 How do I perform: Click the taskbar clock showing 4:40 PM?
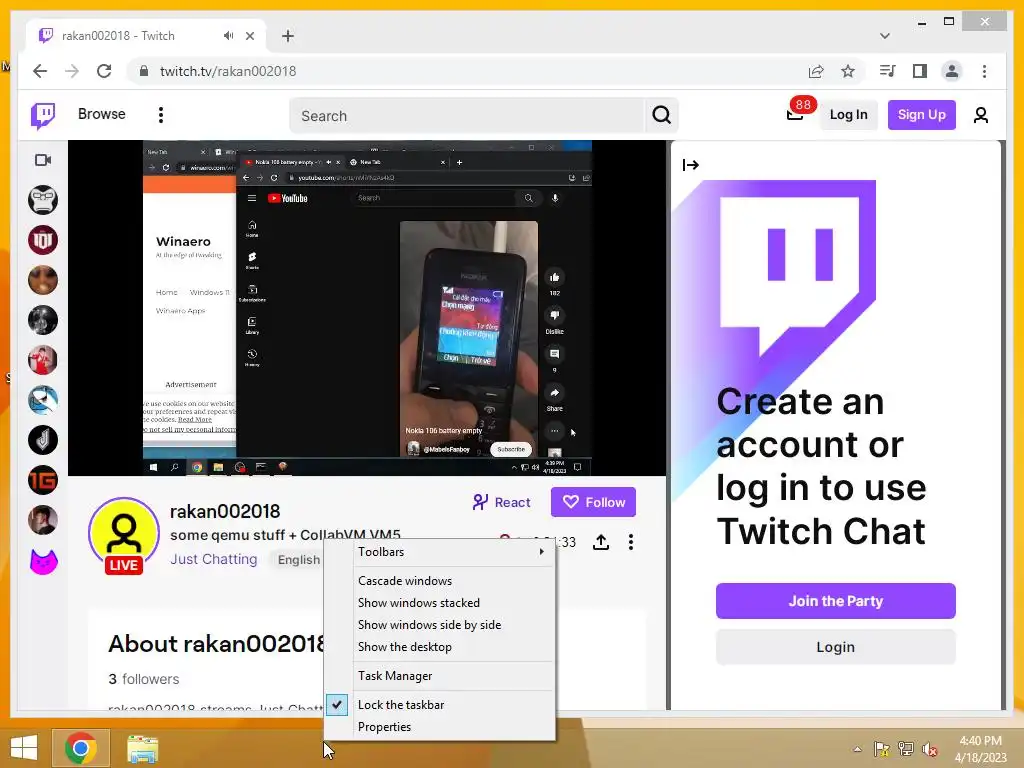click(x=980, y=749)
